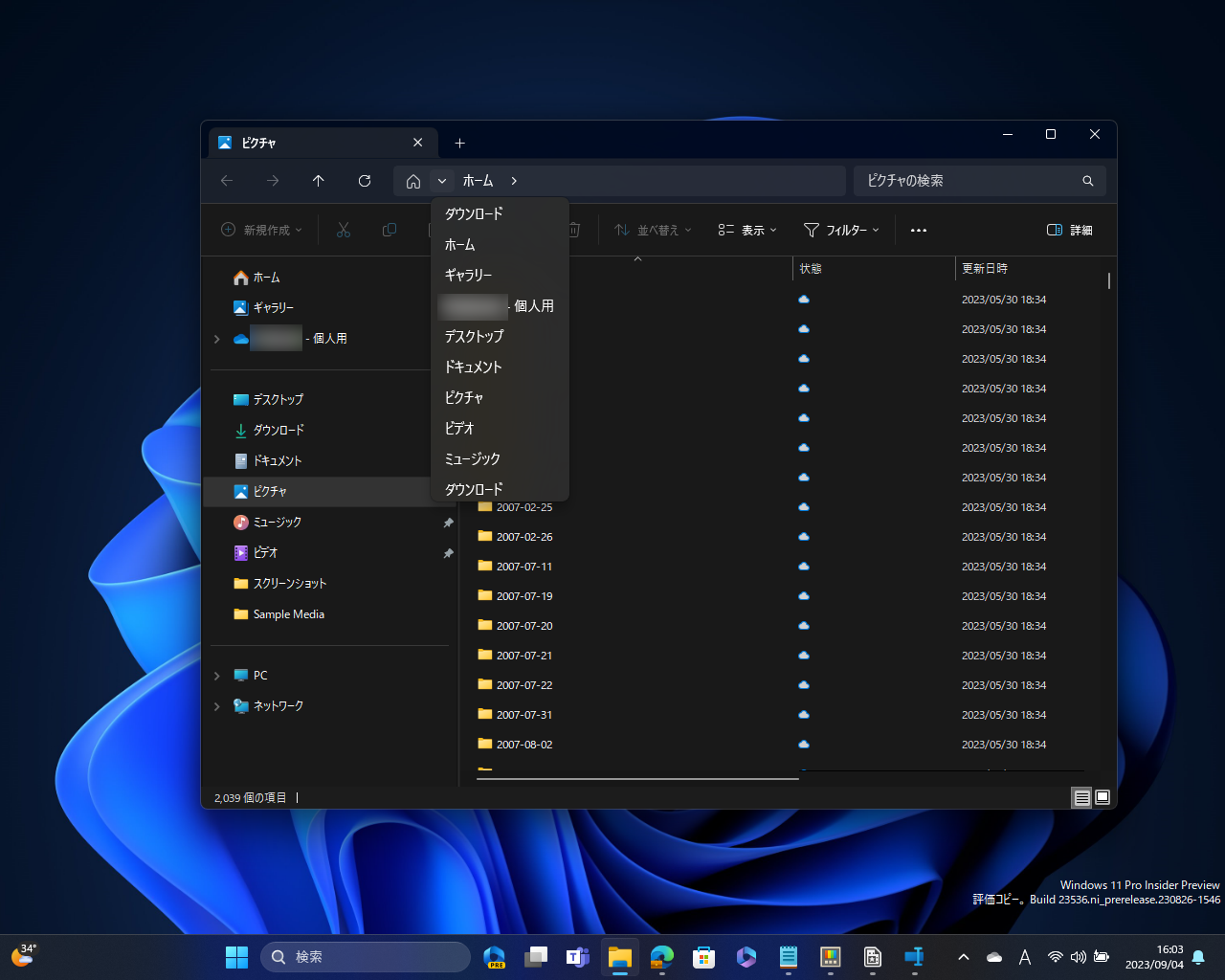Switch to large thumbnails view in status bar
Screen dimensions: 1225x980
coord(1102,797)
